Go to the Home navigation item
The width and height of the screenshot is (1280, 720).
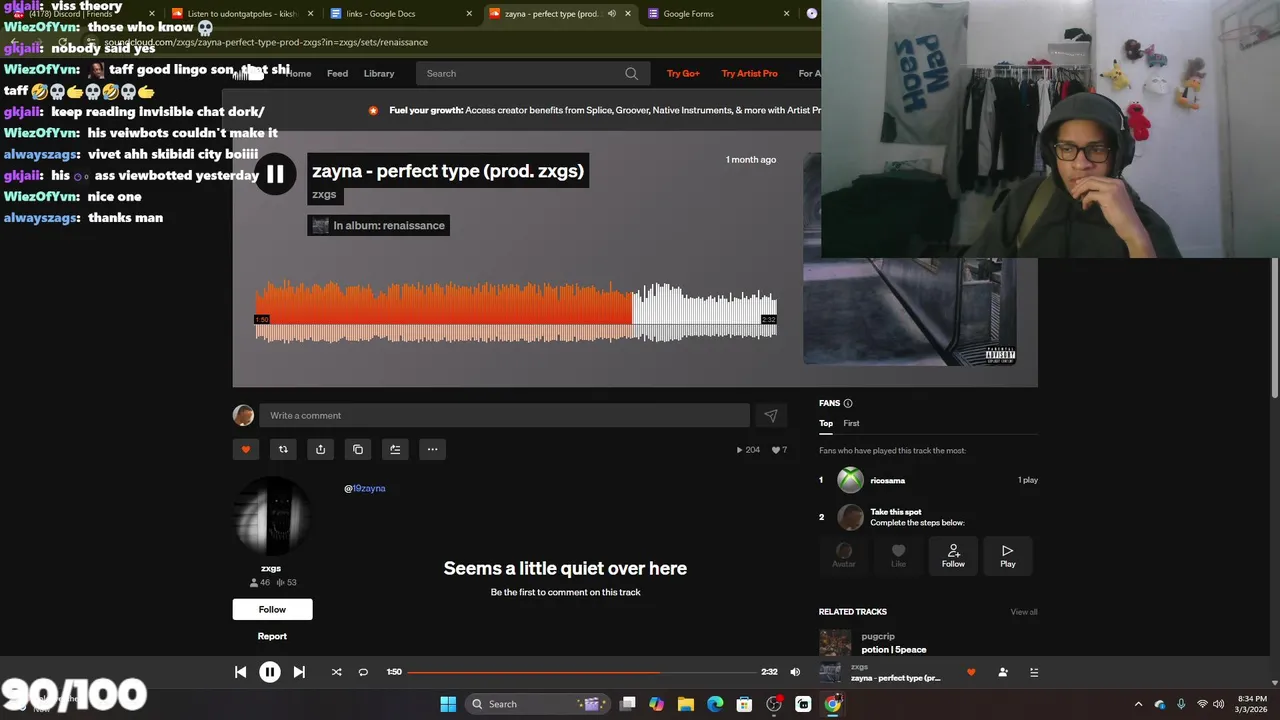click(x=299, y=73)
